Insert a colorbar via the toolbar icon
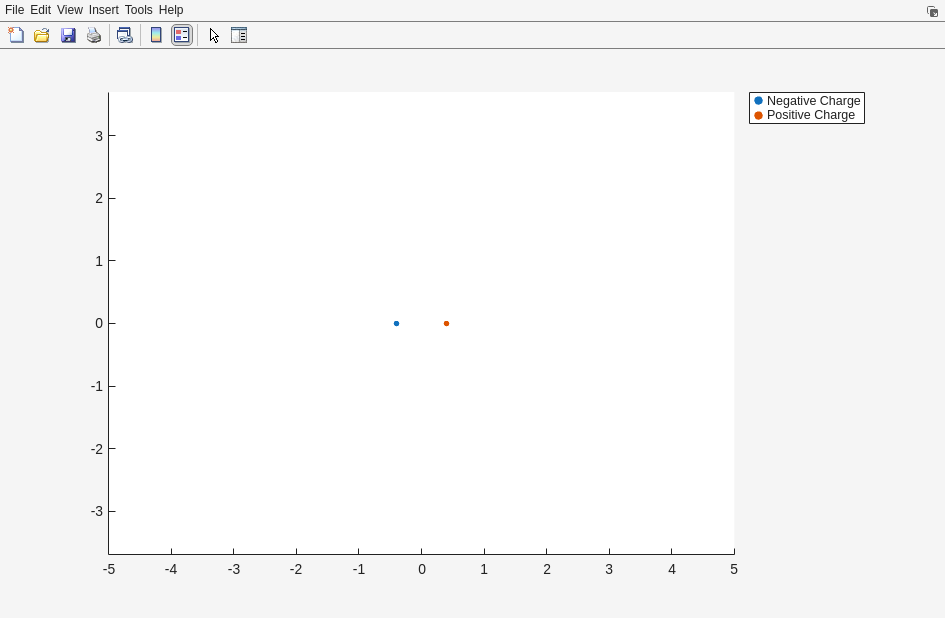The image size is (945, 618). click(x=156, y=35)
